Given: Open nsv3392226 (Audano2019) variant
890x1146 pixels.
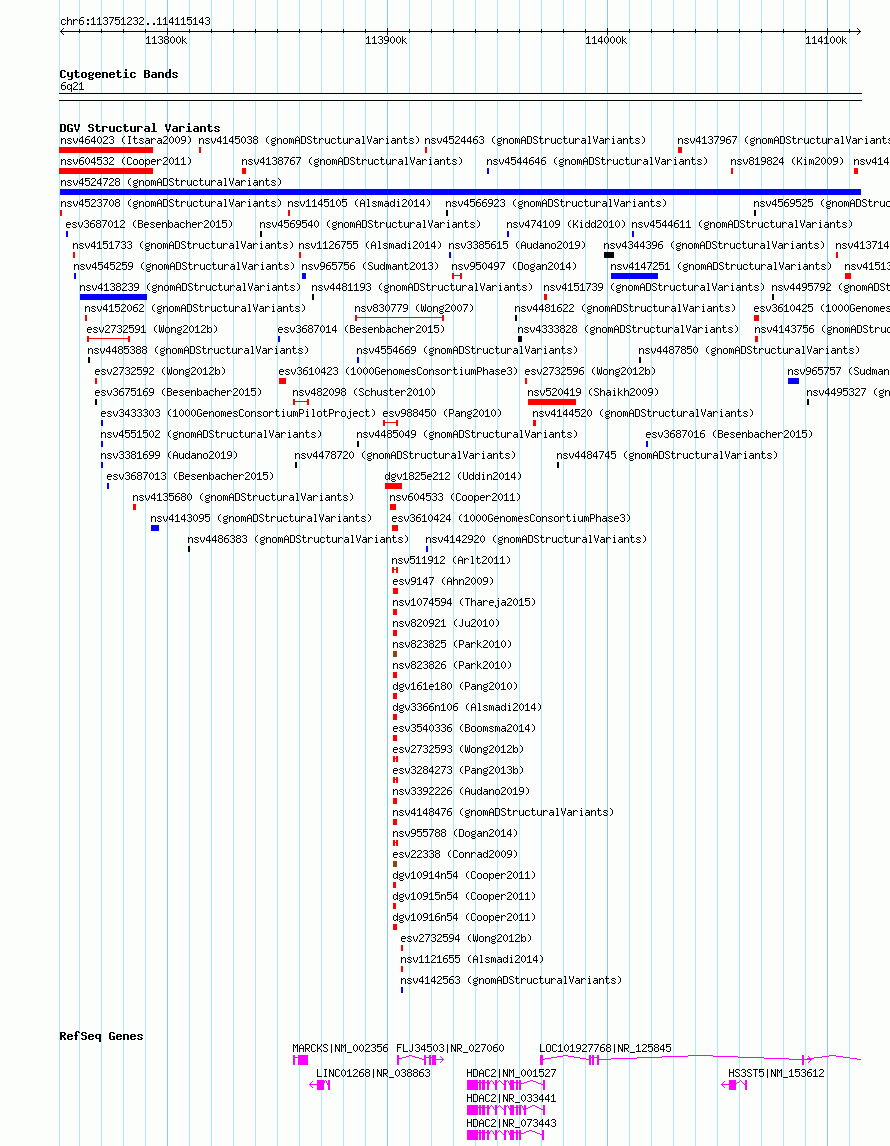Looking at the screenshot, I should [x=461, y=792].
